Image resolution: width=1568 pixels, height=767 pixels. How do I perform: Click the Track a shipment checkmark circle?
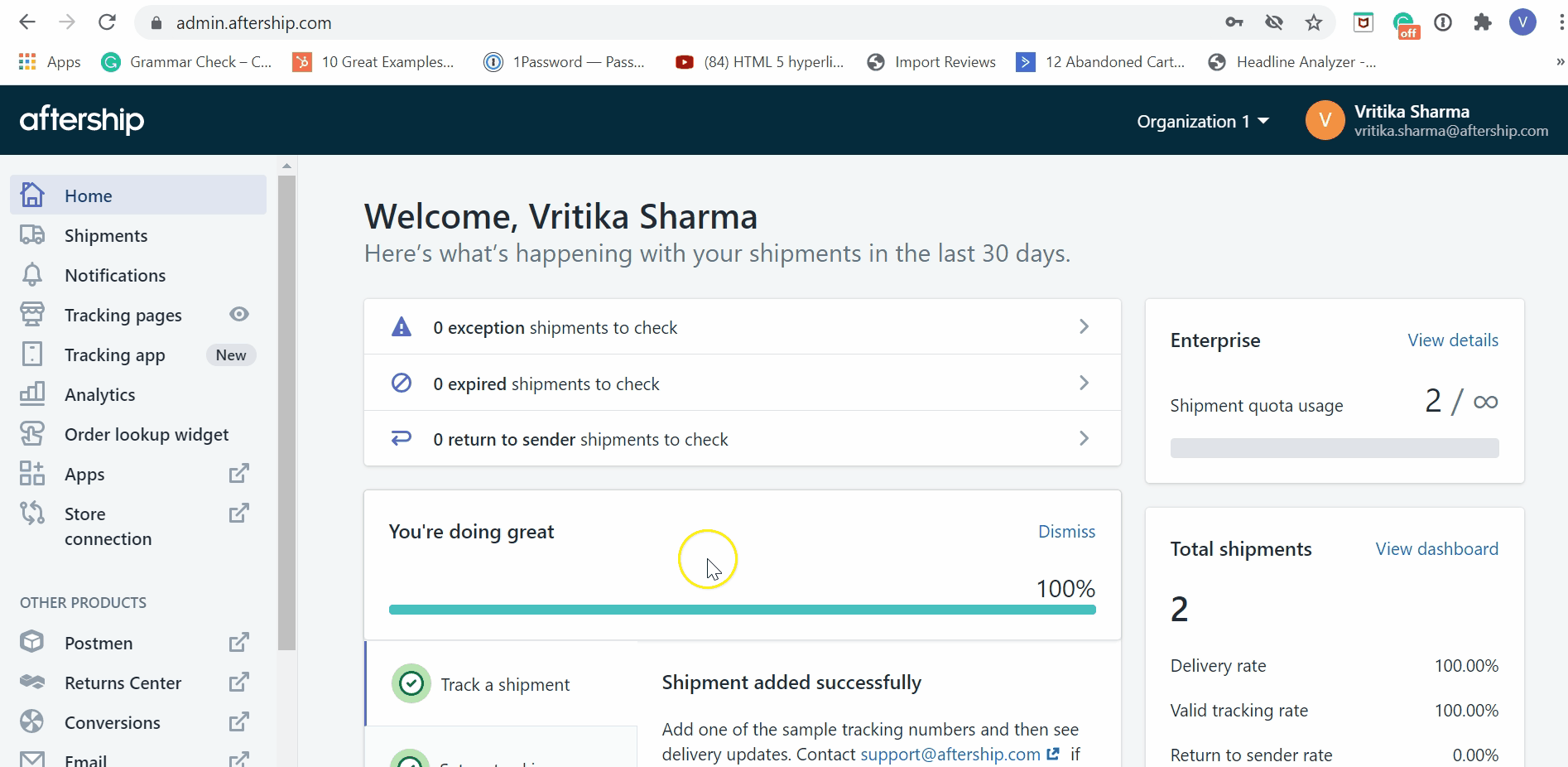click(411, 684)
